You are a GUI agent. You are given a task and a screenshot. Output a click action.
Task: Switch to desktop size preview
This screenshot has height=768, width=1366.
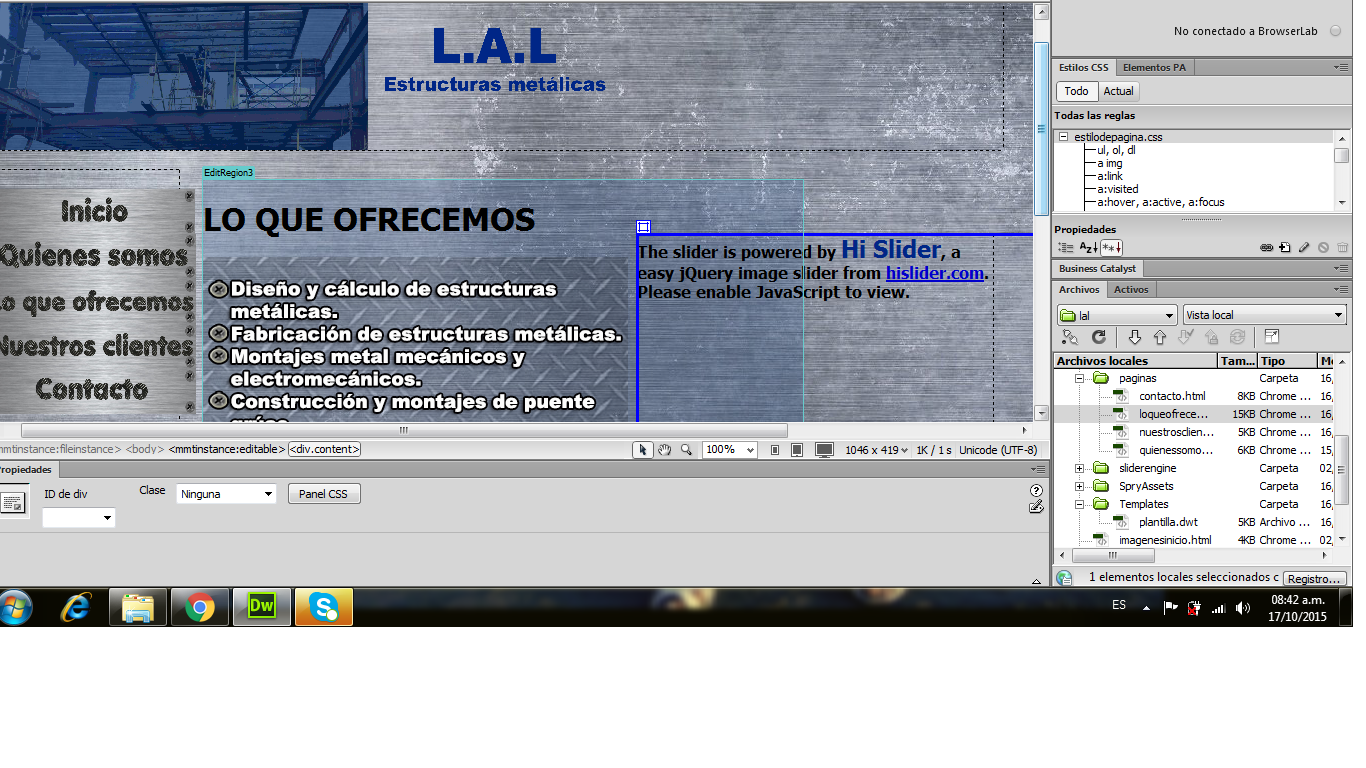(x=824, y=450)
